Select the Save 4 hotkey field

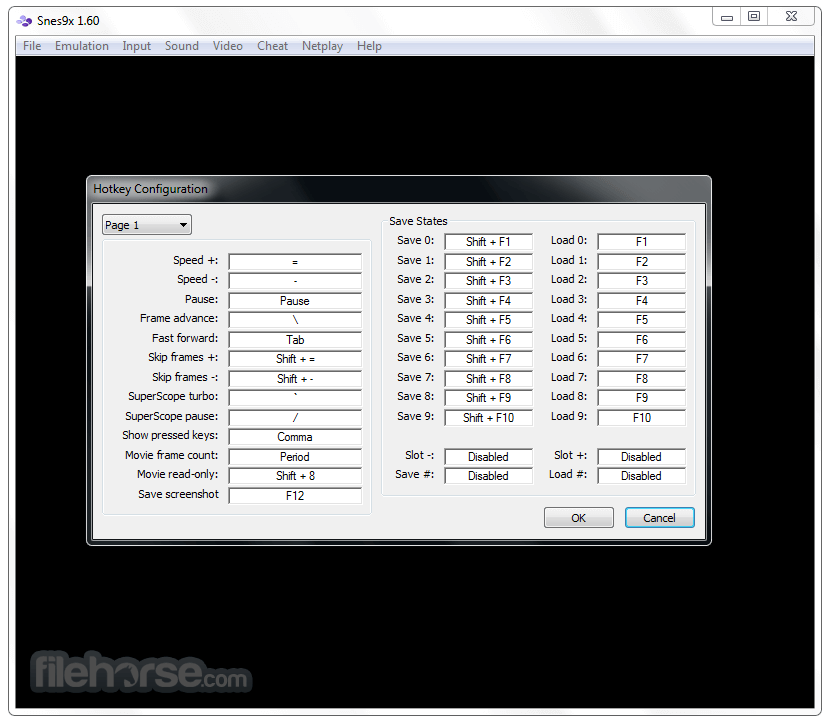tap(489, 320)
